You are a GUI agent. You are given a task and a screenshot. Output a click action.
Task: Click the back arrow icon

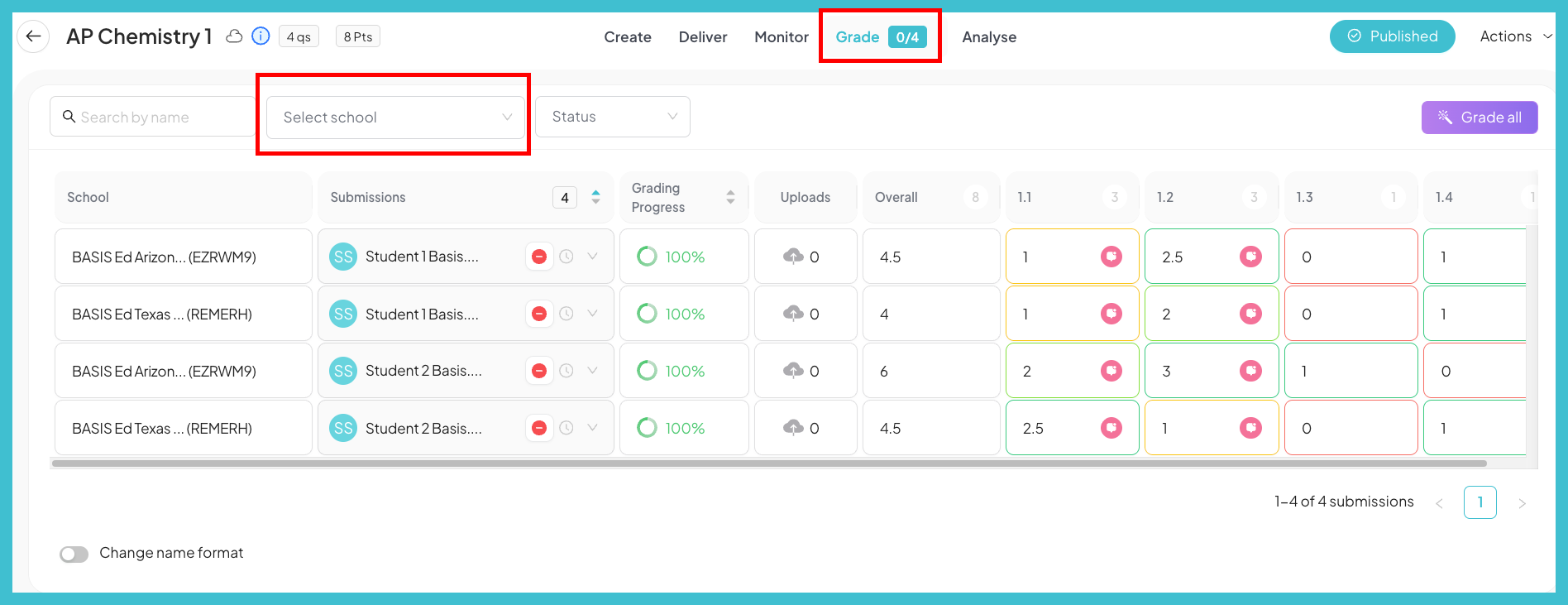point(33,36)
